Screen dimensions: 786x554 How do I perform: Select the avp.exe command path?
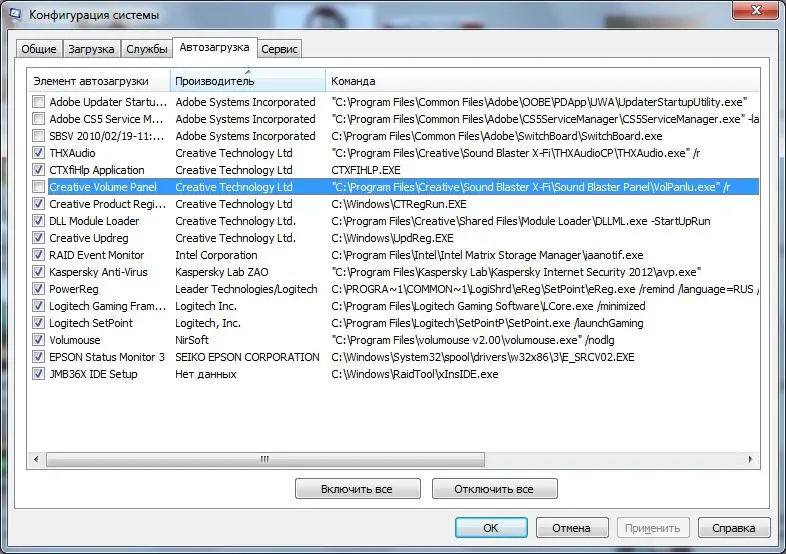click(516, 272)
